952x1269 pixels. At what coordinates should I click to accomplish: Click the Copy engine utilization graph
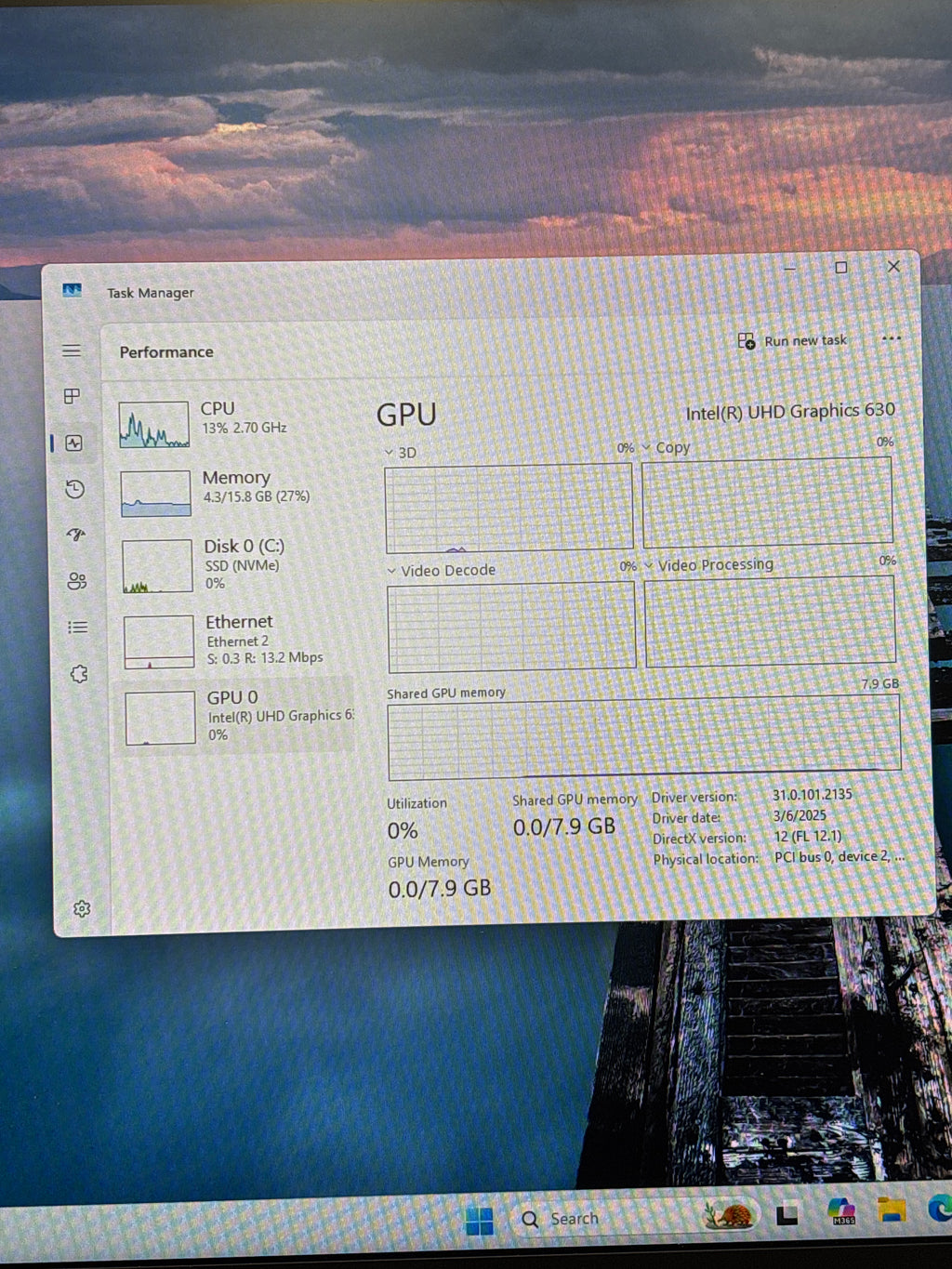pyautogui.click(x=767, y=501)
